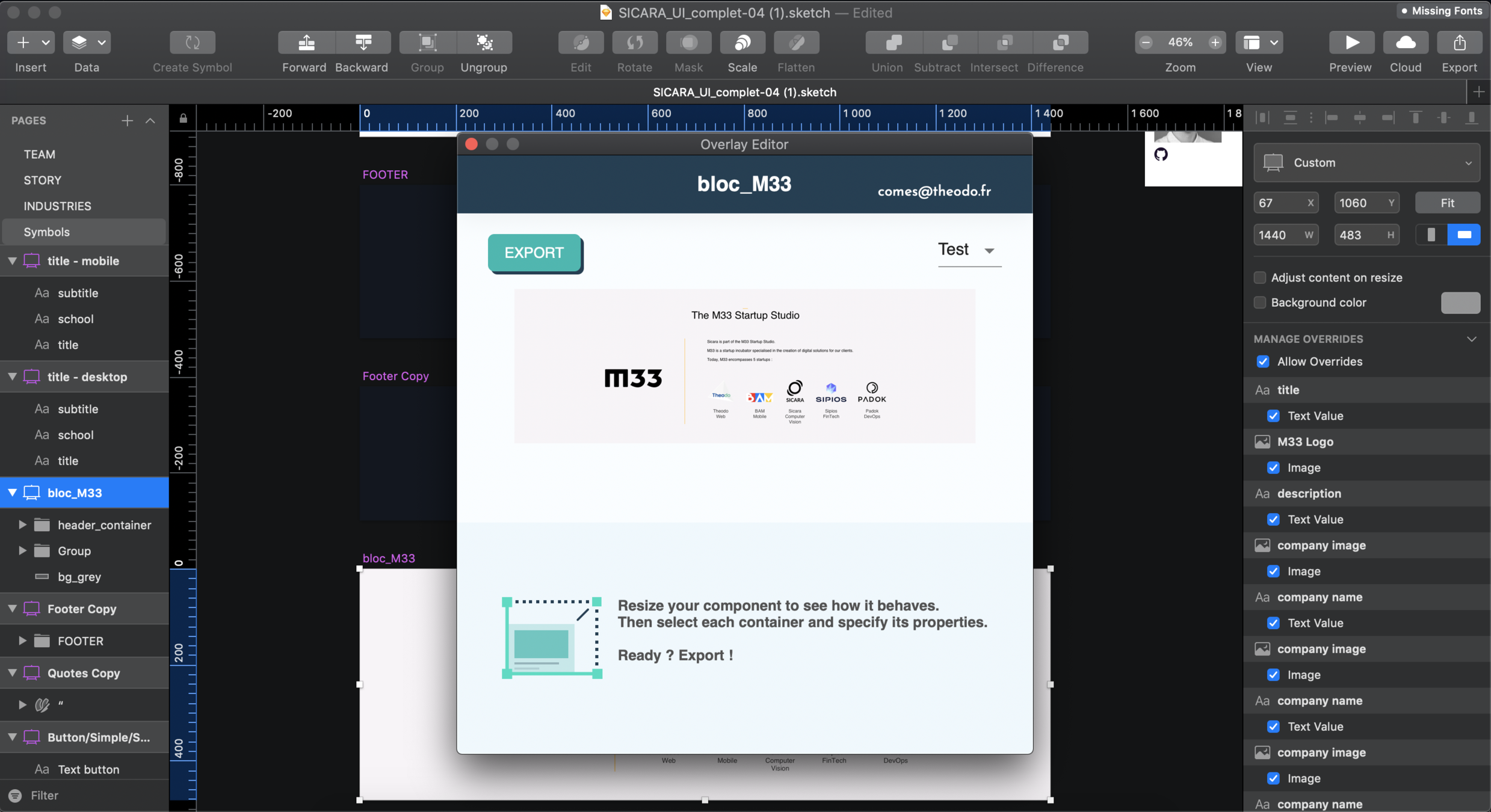Screen dimensions: 1491x812
Task: Open the Custom artboard size dropdown
Action: 1366,162
